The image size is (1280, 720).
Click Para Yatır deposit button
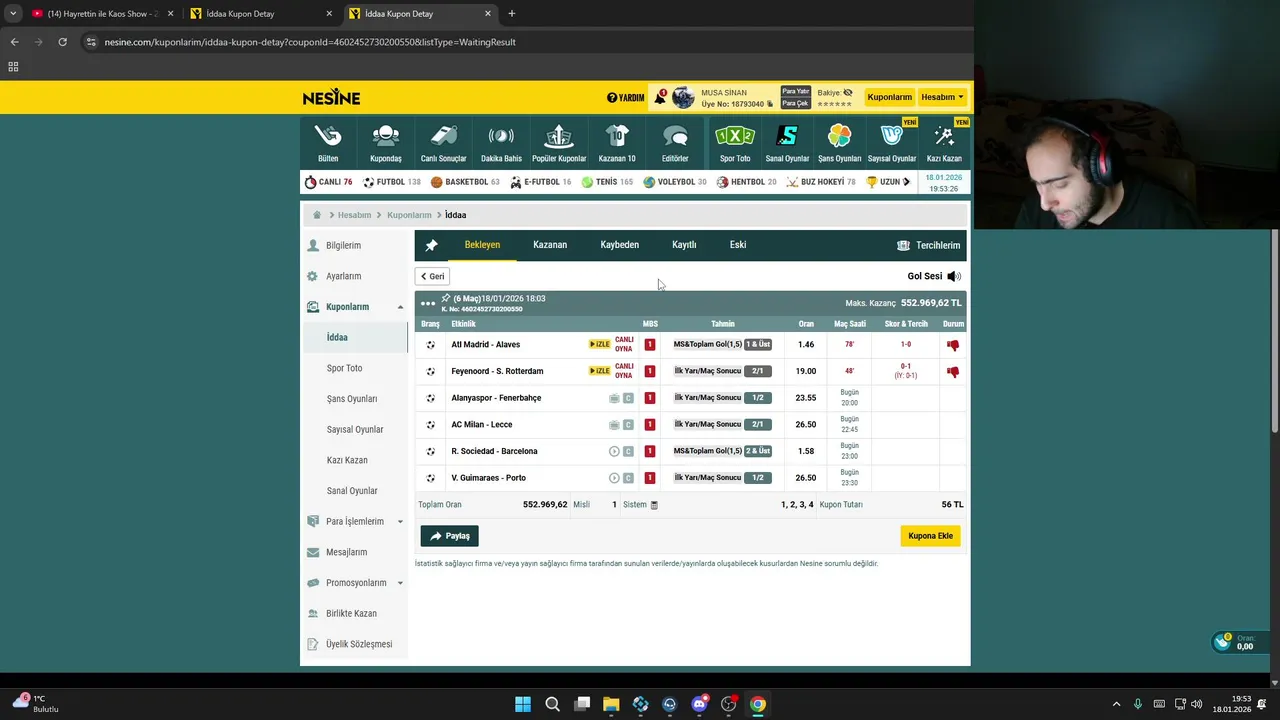(795, 92)
